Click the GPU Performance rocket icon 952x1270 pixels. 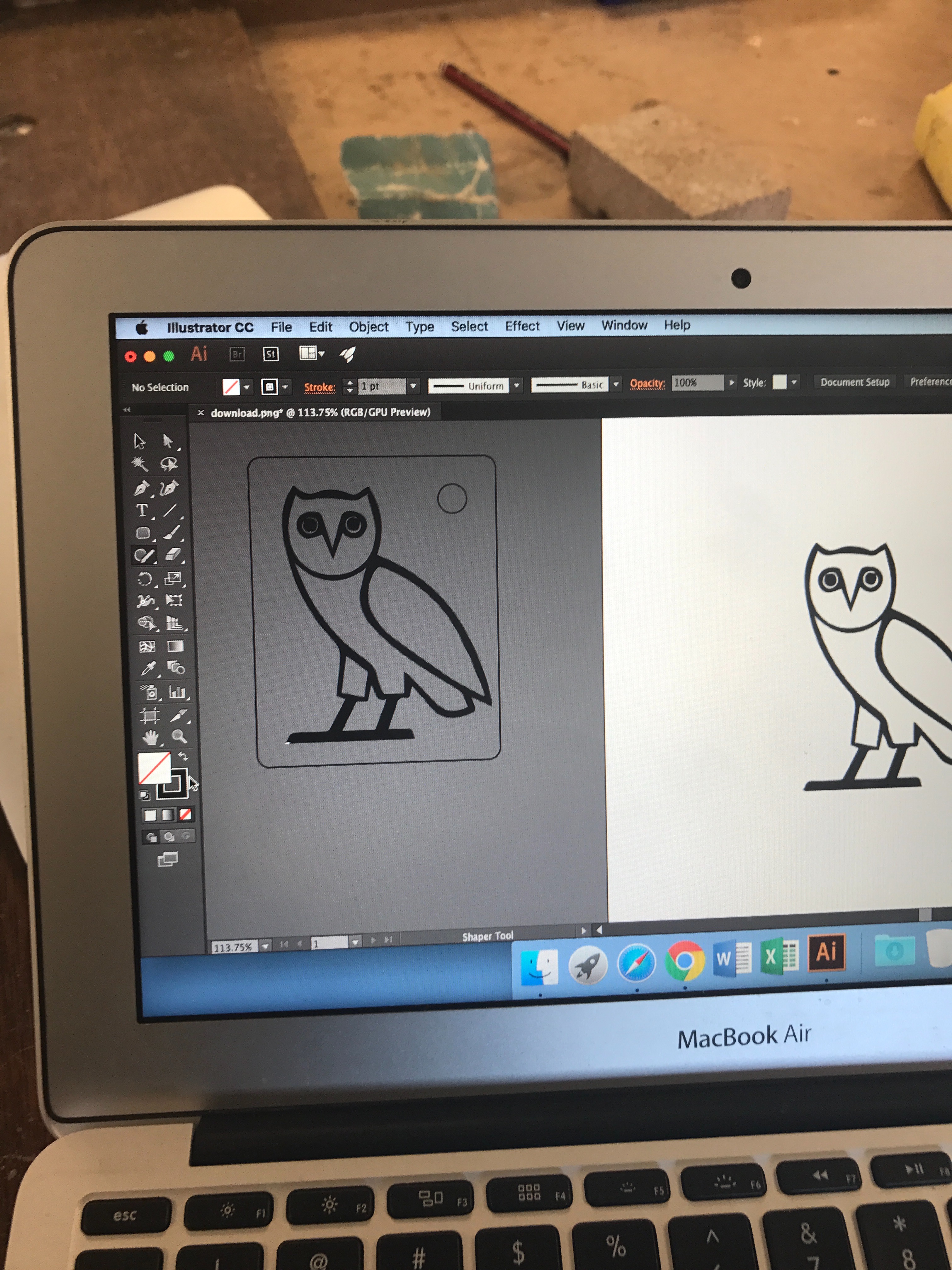pyautogui.click(x=348, y=354)
